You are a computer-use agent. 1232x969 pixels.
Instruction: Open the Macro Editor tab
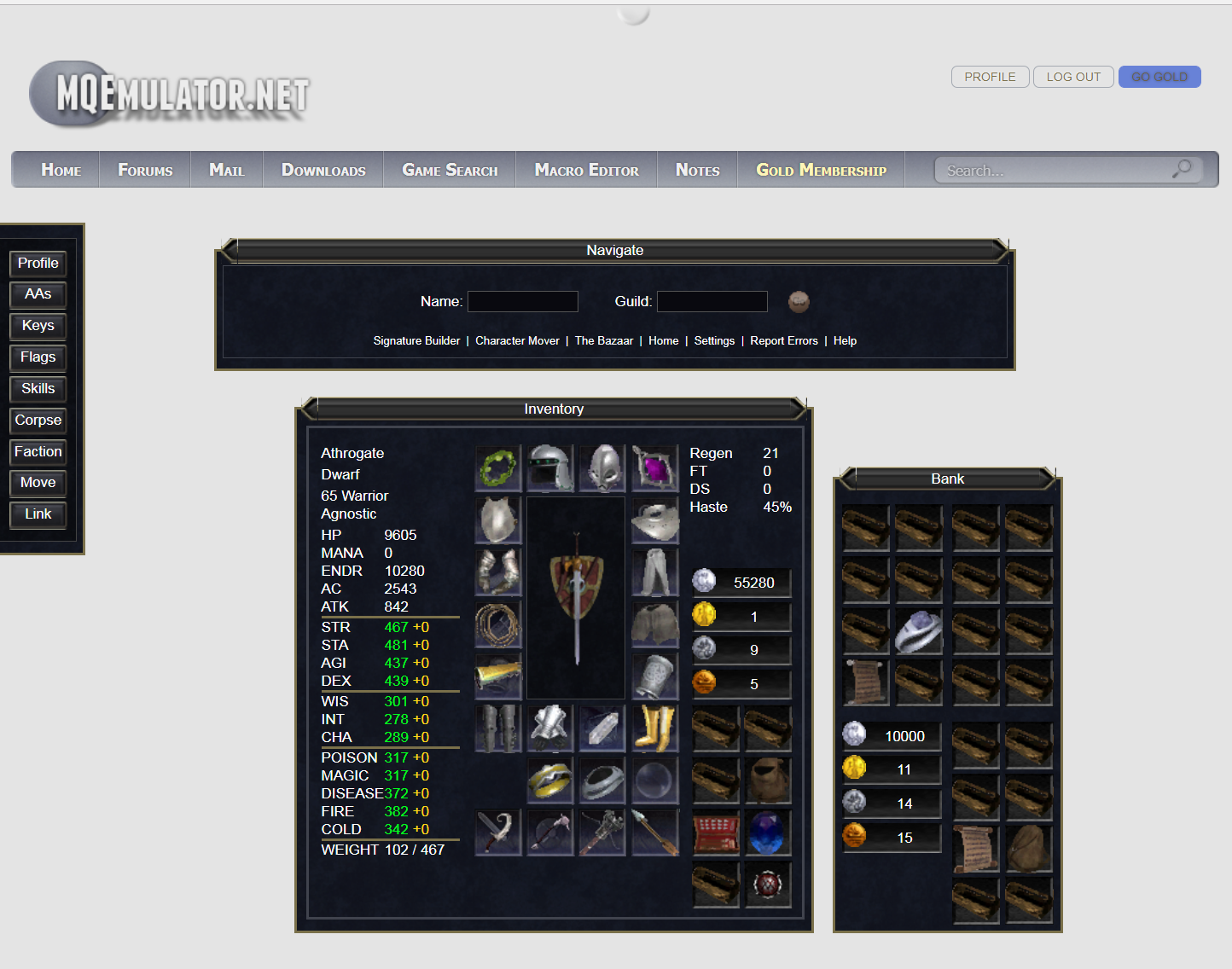coord(587,170)
